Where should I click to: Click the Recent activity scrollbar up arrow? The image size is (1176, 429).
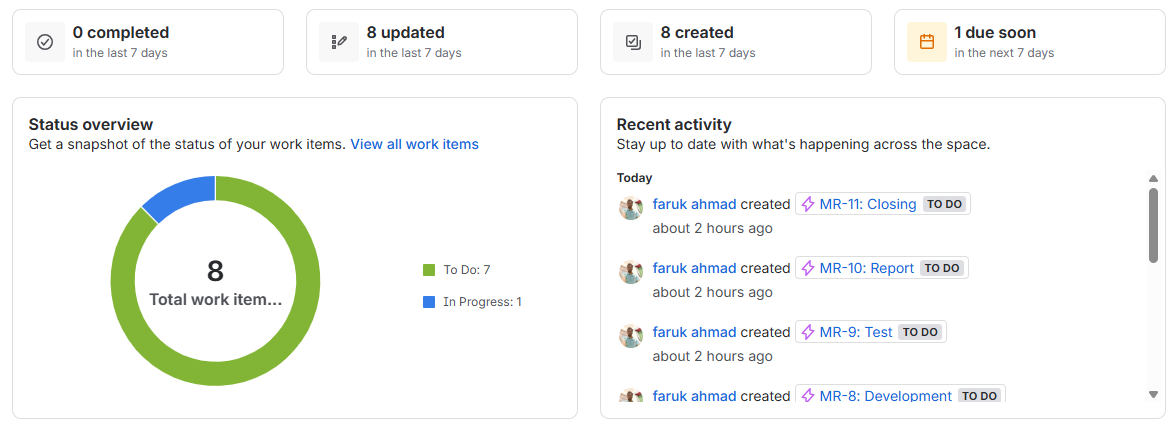1153,179
